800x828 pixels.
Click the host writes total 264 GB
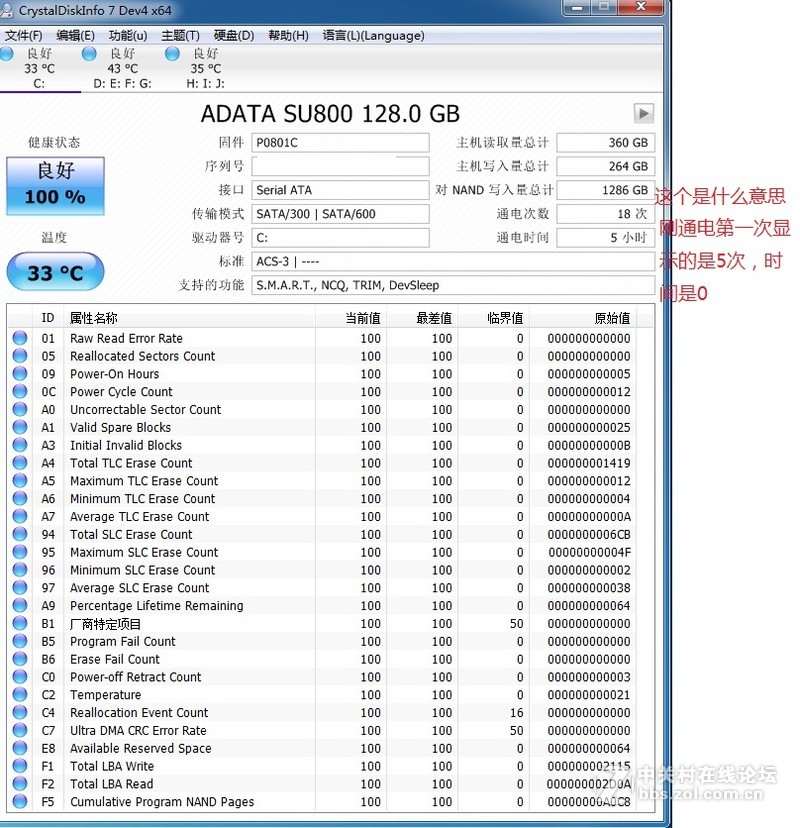point(606,166)
